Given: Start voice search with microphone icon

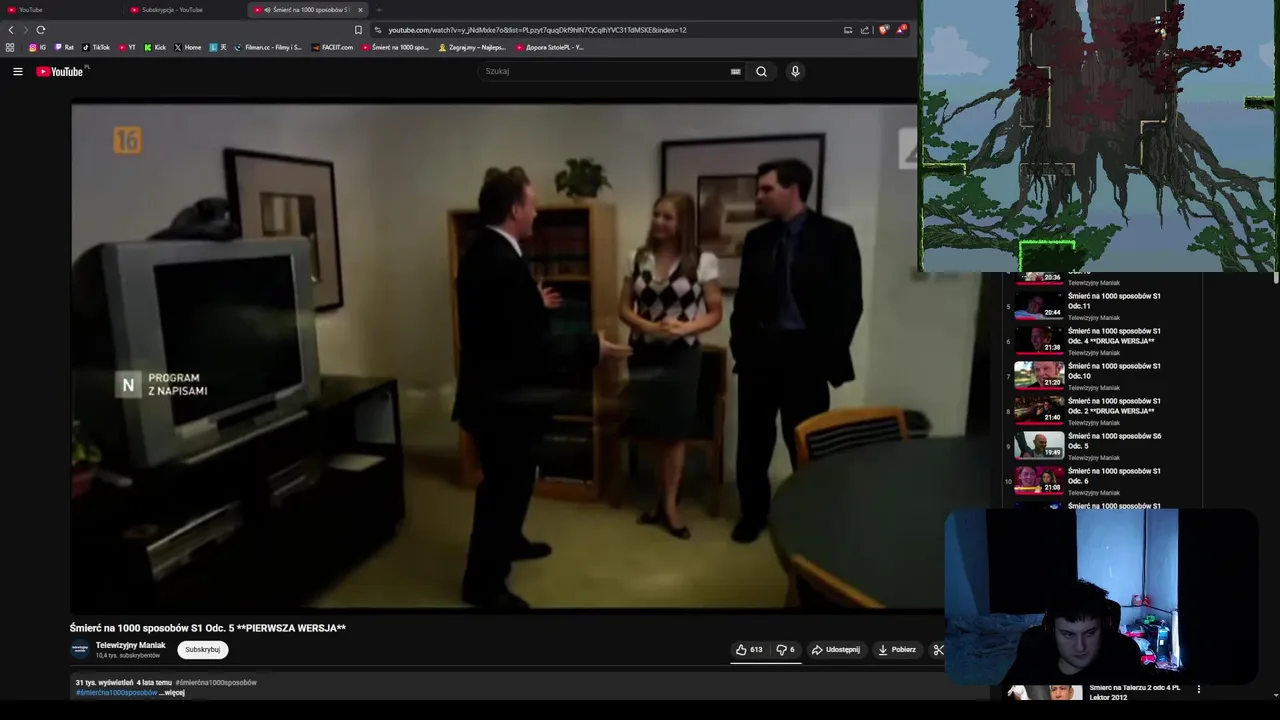Looking at the screenshot, I should point(795,71).
